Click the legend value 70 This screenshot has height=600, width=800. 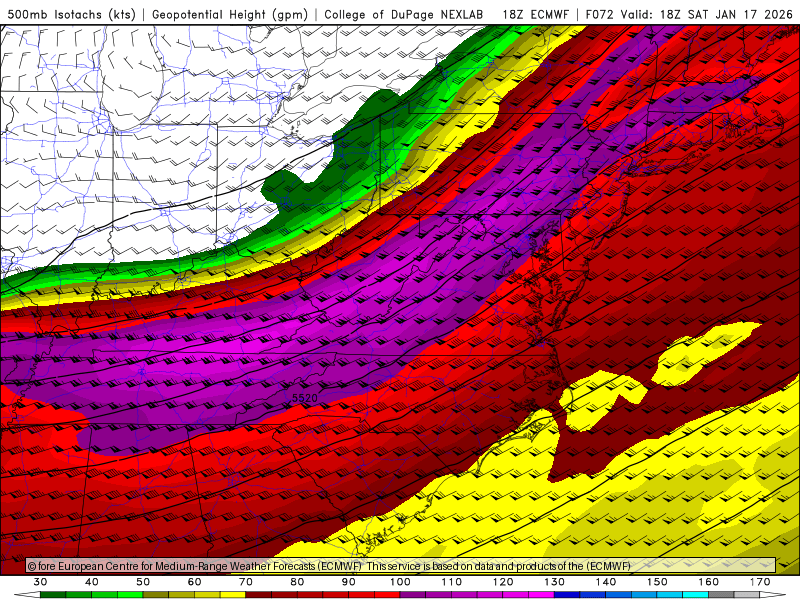pos(246,582)
